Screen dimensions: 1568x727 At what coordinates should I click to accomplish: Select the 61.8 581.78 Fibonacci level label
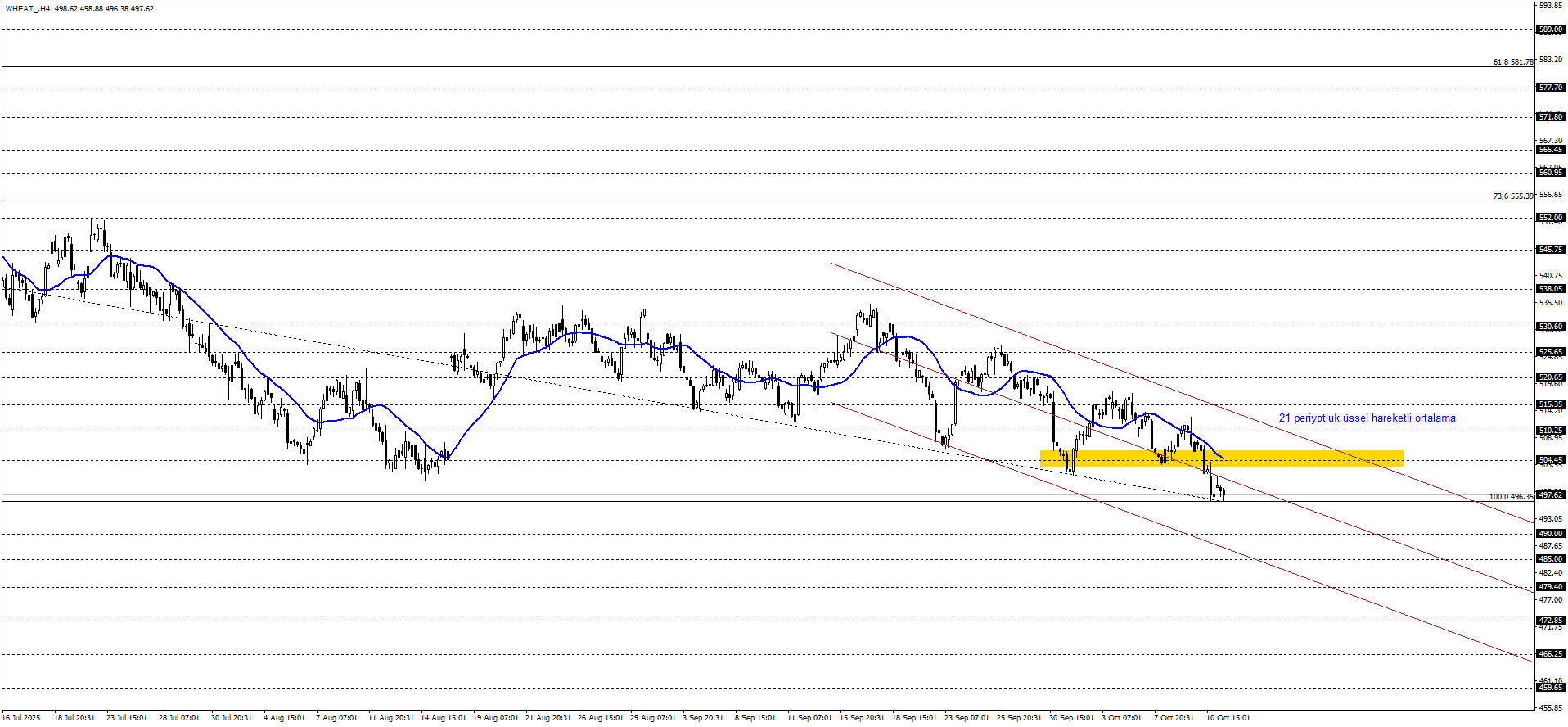1512,62
